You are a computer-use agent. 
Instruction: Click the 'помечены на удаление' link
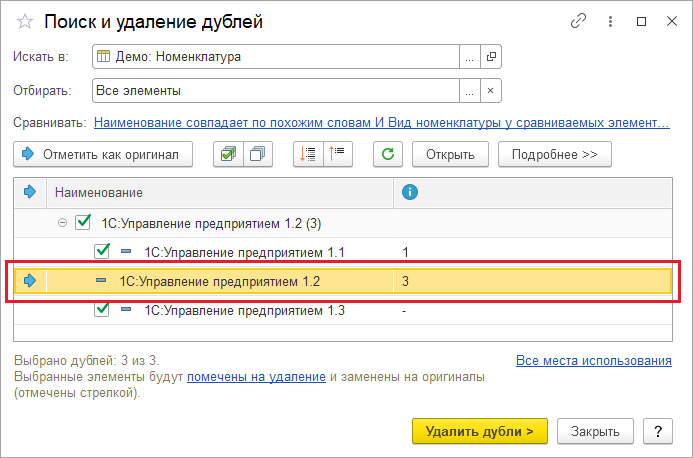coord(256,377)
